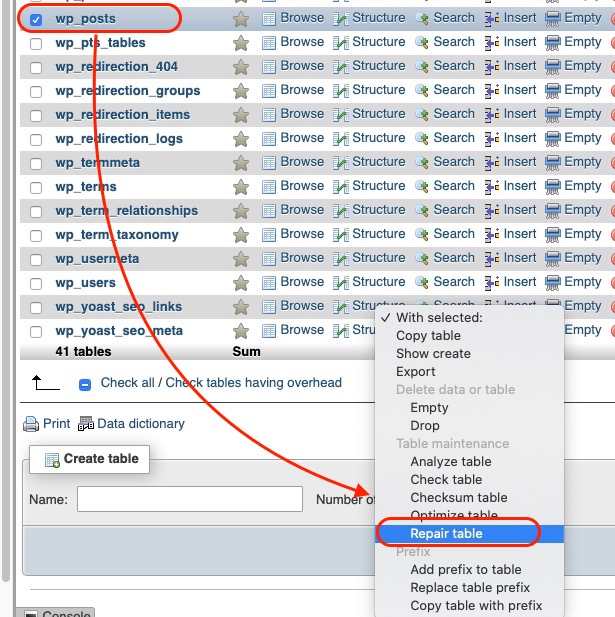Click Search icon in wp_term_relationships row

[422, 211]
